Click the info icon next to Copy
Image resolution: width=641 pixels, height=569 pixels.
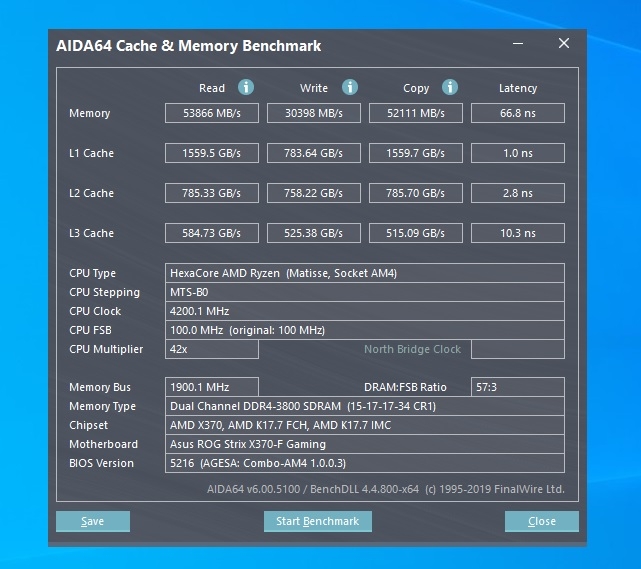point(450,87)
